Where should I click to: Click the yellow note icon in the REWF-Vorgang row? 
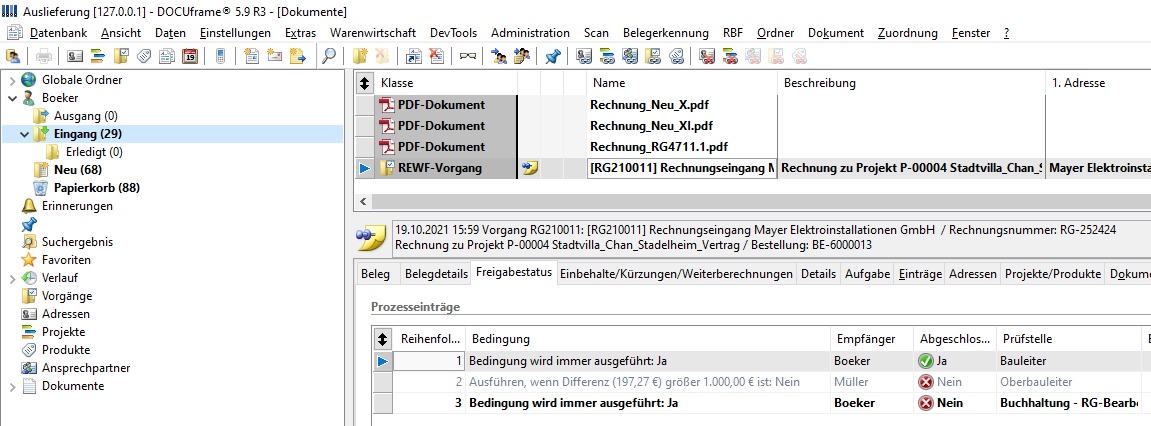point(529,168)
